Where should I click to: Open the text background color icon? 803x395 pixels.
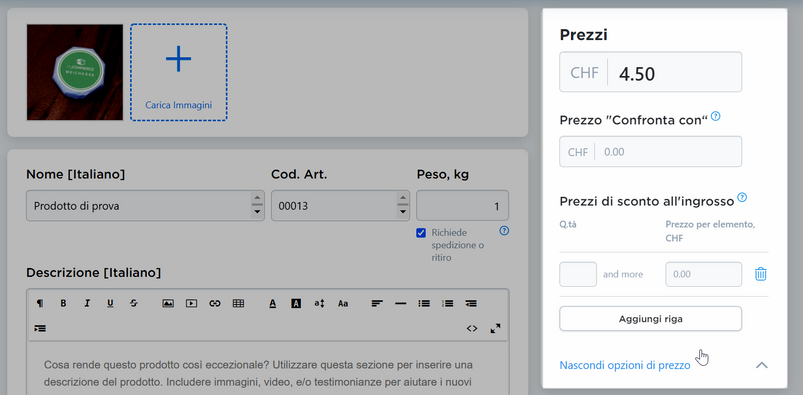point(296,303)
